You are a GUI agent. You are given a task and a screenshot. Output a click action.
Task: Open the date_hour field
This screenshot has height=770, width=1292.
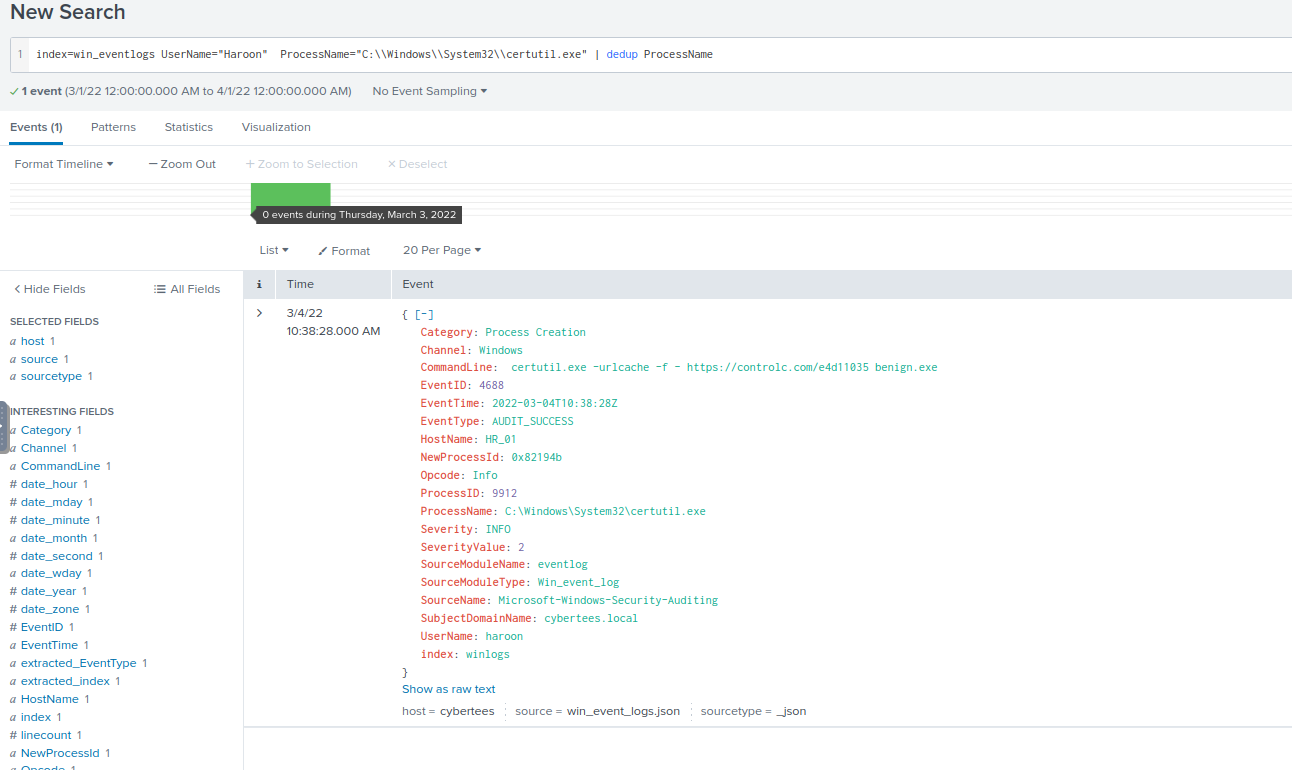pos(48,484)
